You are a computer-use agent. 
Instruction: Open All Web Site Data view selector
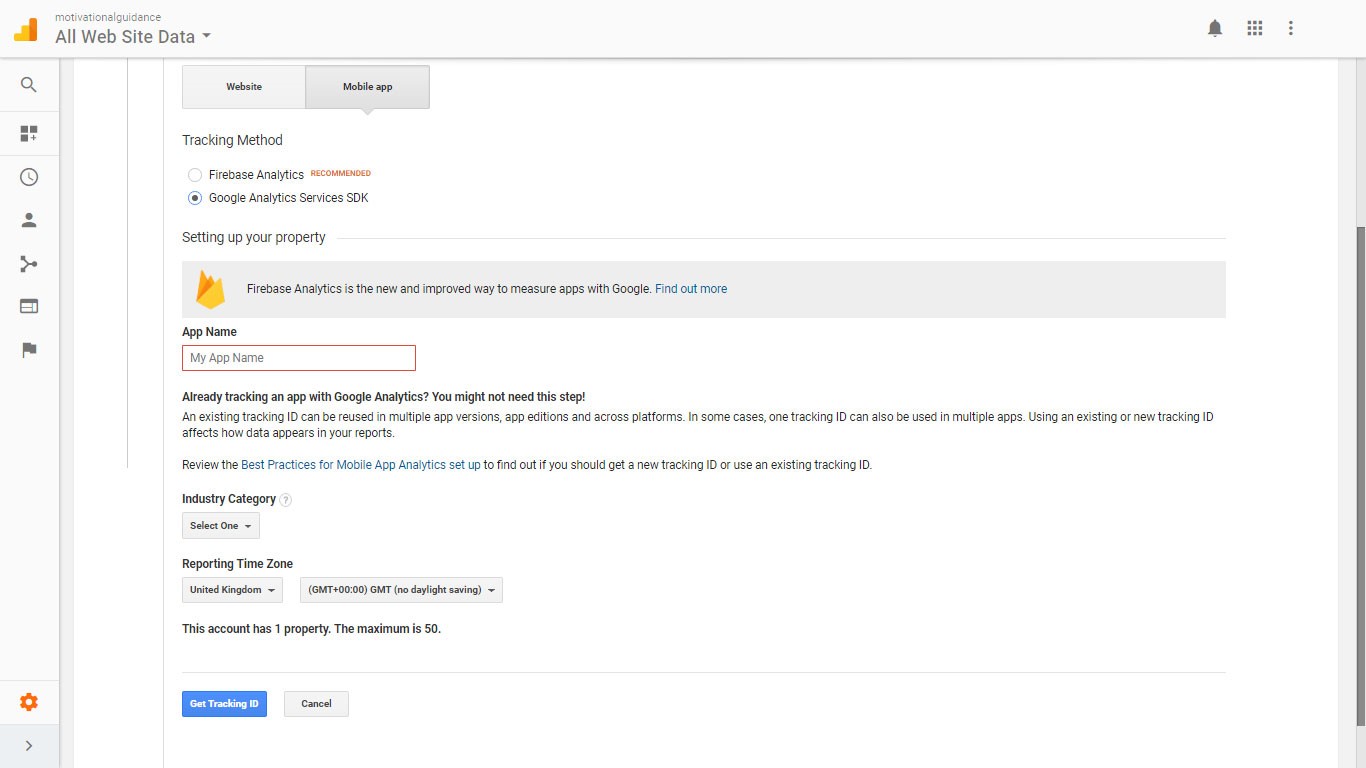tap(133, 37)
